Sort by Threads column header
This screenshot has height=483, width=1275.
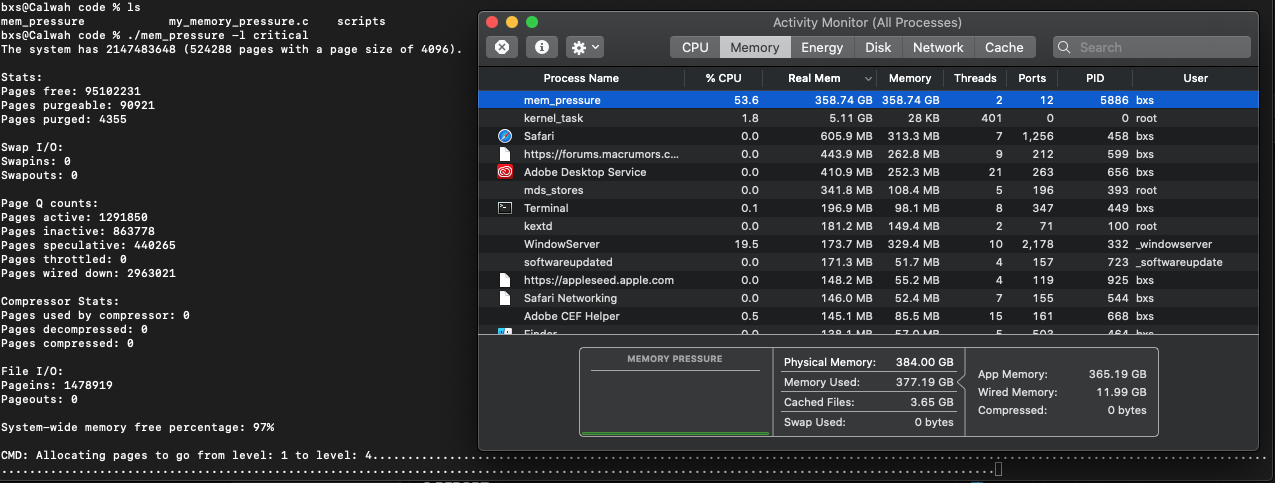pos(975,78)
